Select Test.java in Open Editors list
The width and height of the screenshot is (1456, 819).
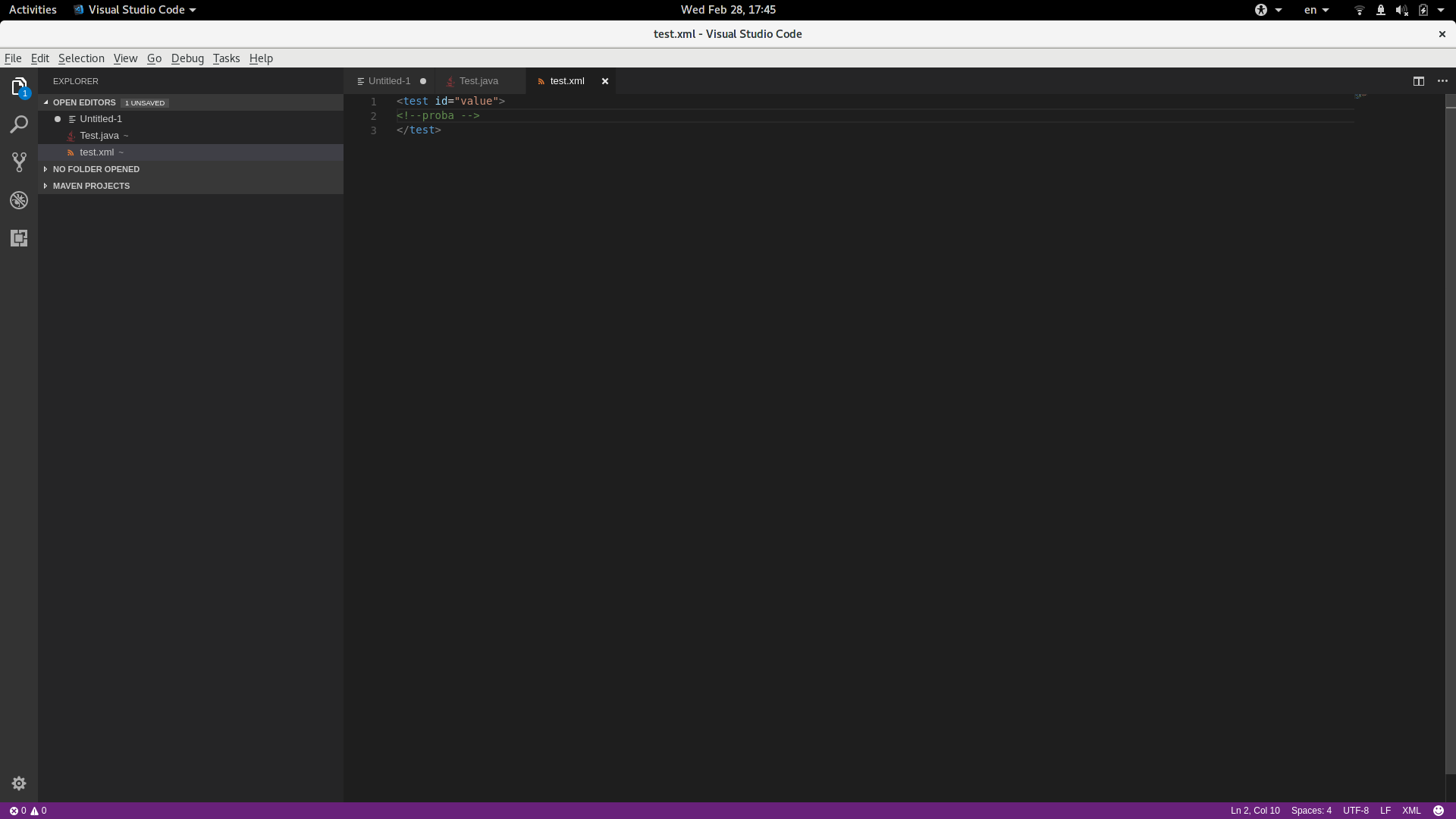pos(190,136)
